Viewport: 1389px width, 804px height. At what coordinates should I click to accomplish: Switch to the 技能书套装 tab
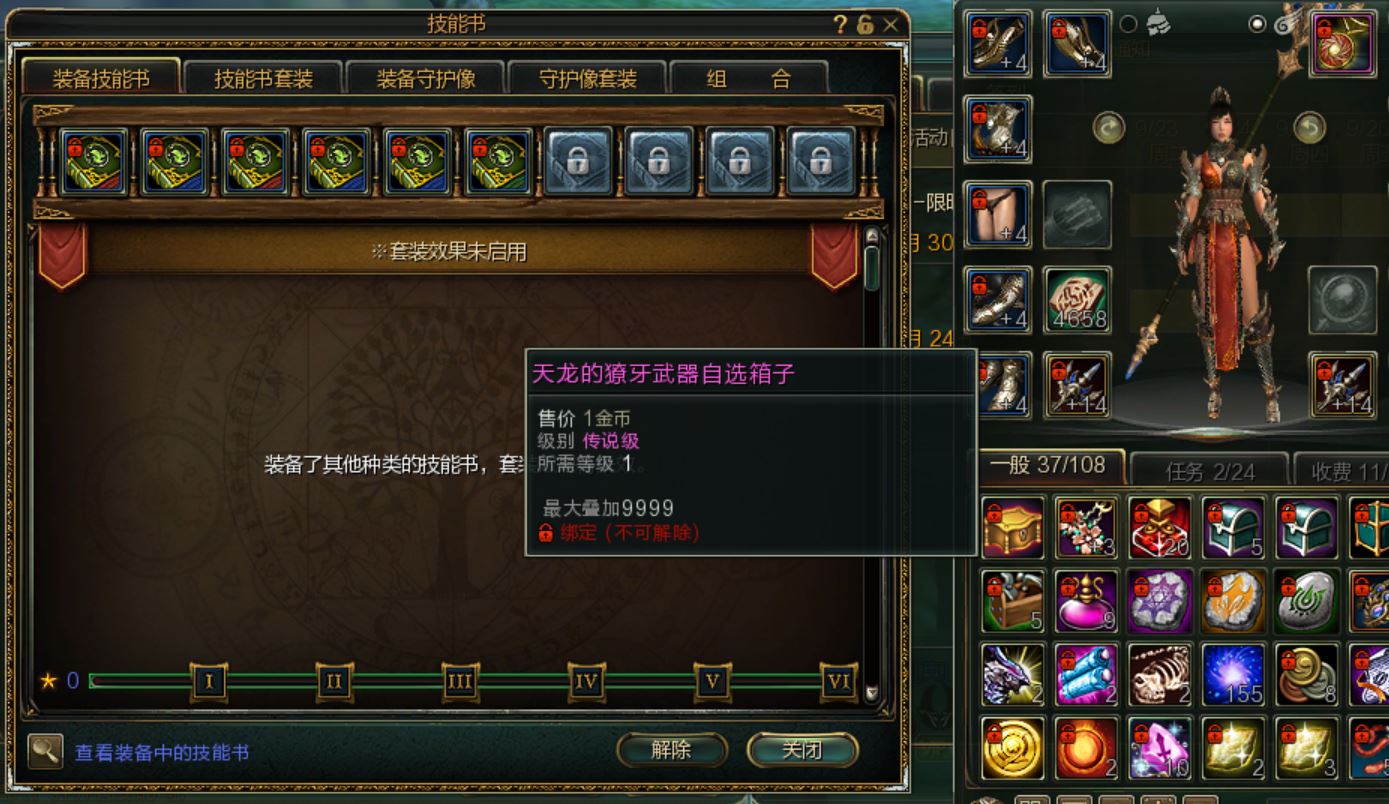264,79
